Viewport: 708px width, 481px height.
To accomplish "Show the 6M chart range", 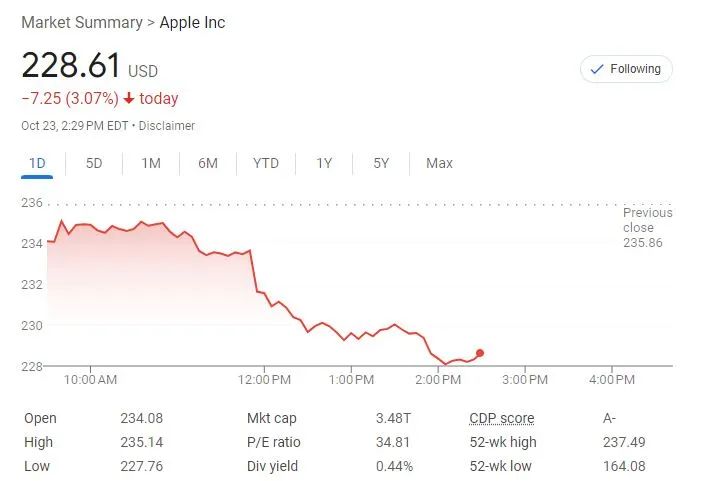I will click(208, 163).
